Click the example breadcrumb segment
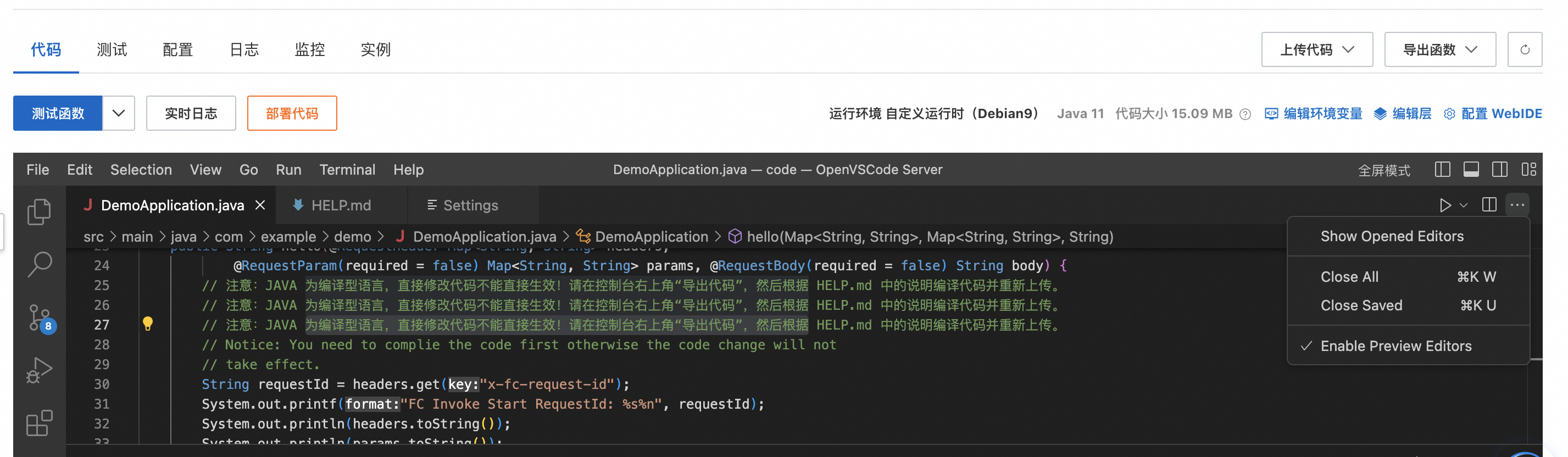The height and width of the screenshot is (457, 1568). pyautogui.click(x=288, y=236)
